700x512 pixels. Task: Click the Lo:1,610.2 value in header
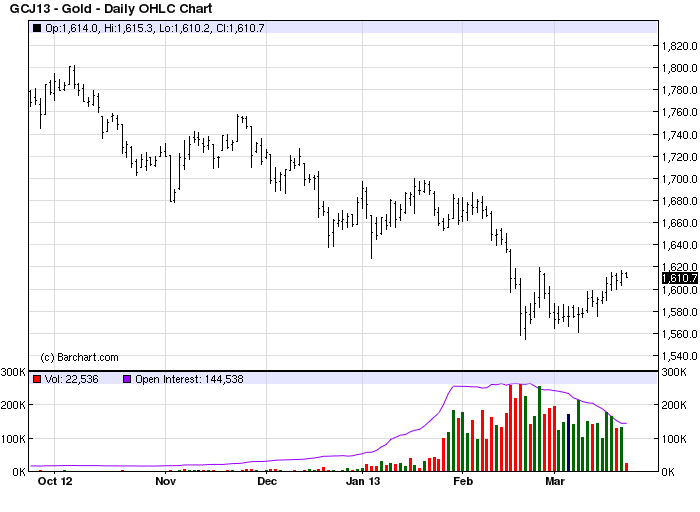[x=184, y=28]
